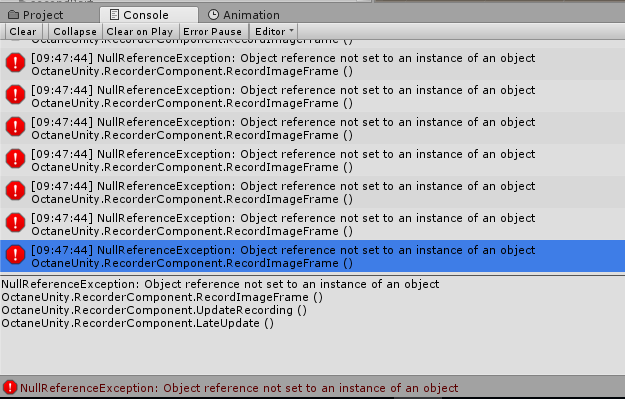Click the LateUpdate stack trace line
Image resolution: width=625 pixels, height=399 pixels.
(x=138, y=323)
